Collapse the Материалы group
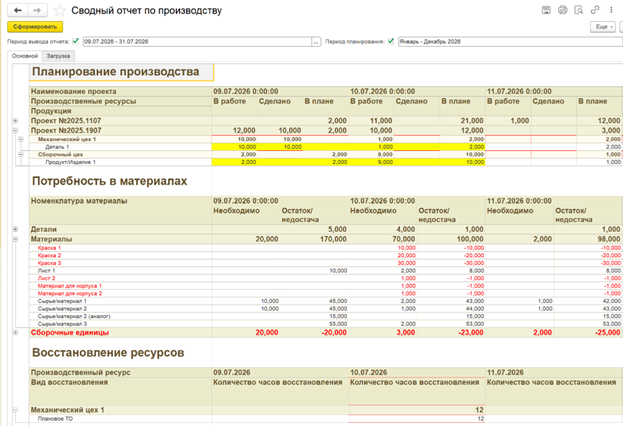 (x=15, y=239)
